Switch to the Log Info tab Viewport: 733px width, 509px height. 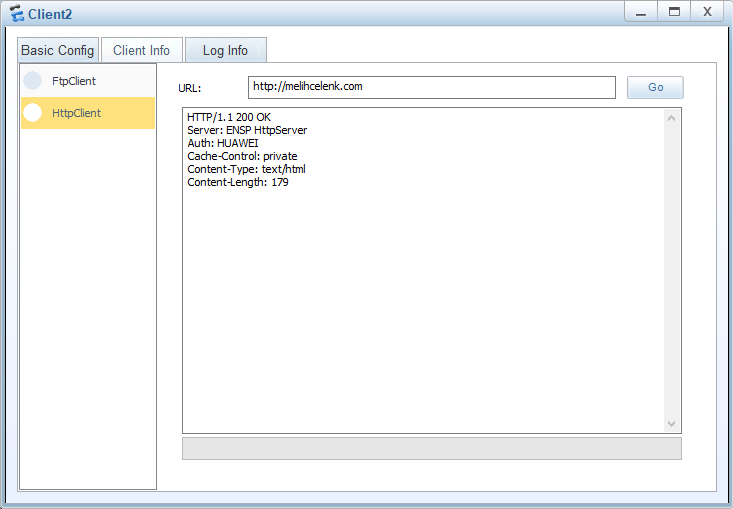pyautogui.click(x=225, y=50)
